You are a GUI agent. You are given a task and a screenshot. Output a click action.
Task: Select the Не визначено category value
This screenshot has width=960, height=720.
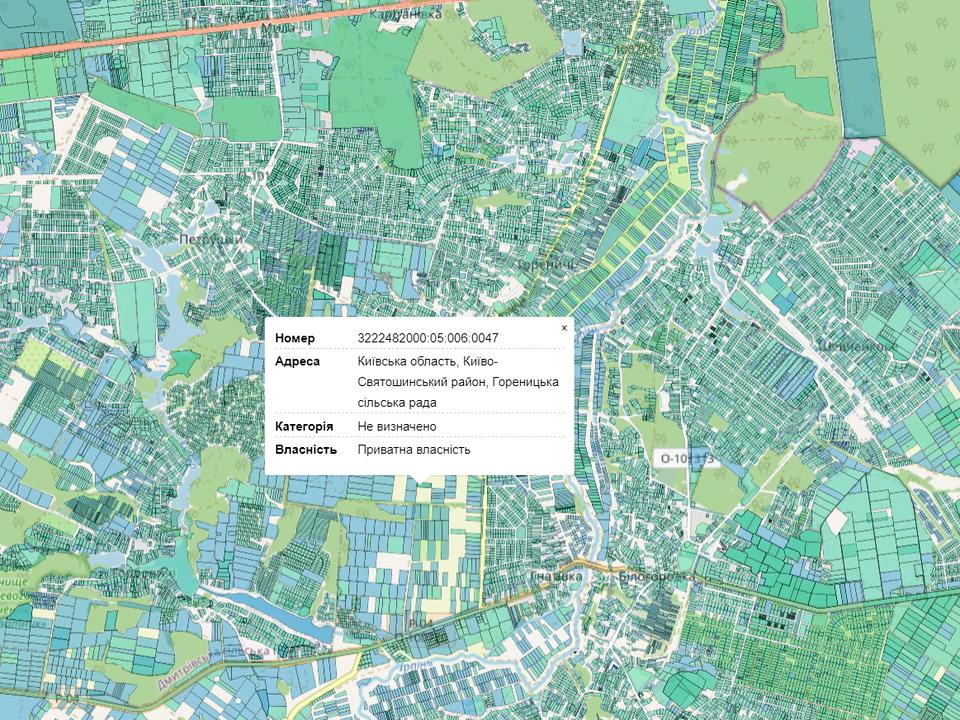point(397,426)
